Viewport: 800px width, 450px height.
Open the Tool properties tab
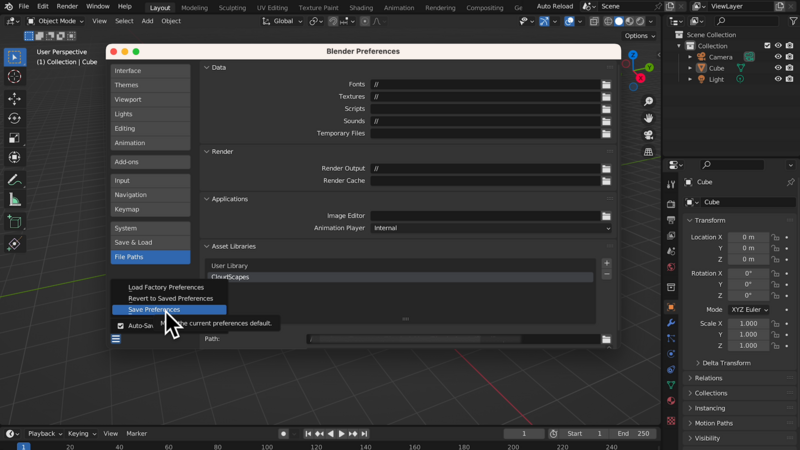[671, 185]
